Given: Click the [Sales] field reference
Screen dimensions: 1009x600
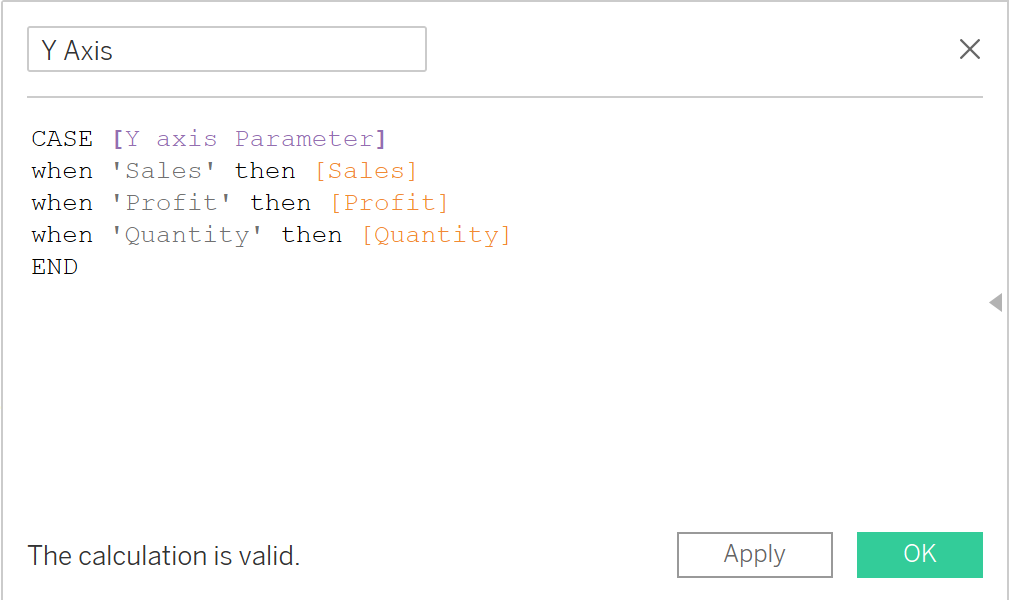Looking at the screenshot, I should [x=365, y=171].
